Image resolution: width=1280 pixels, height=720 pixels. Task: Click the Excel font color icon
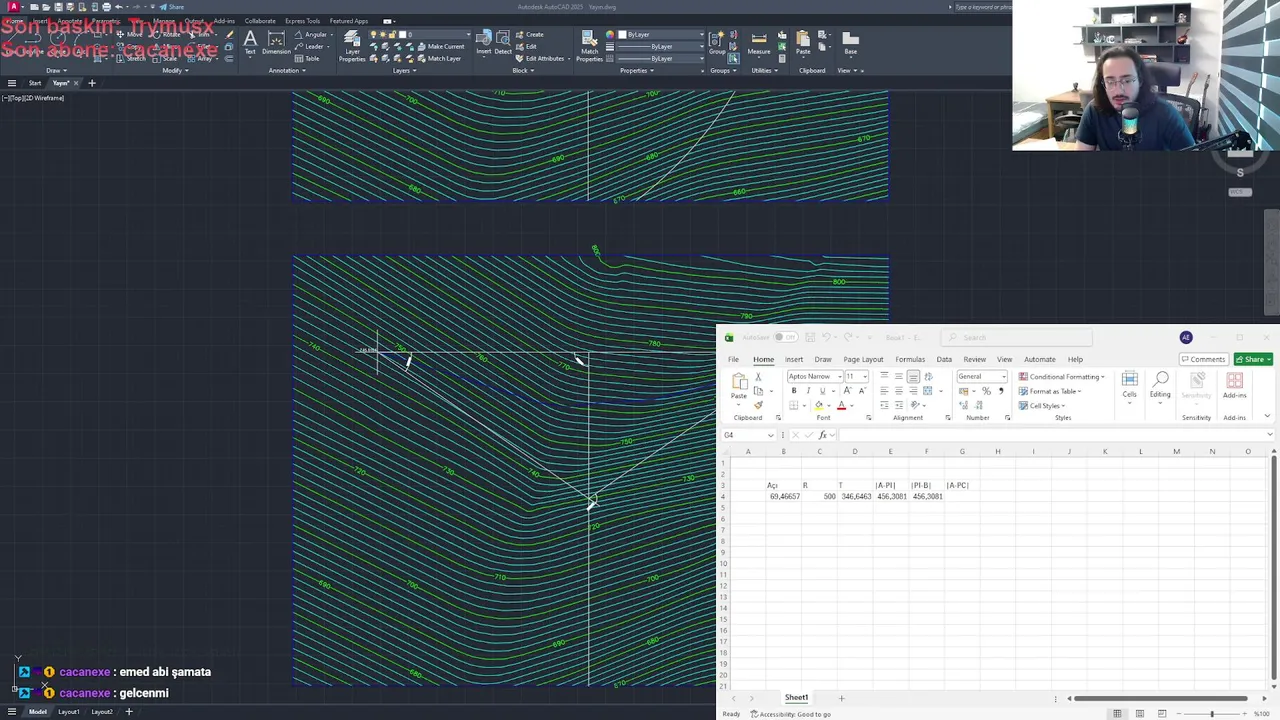point(841,405)
